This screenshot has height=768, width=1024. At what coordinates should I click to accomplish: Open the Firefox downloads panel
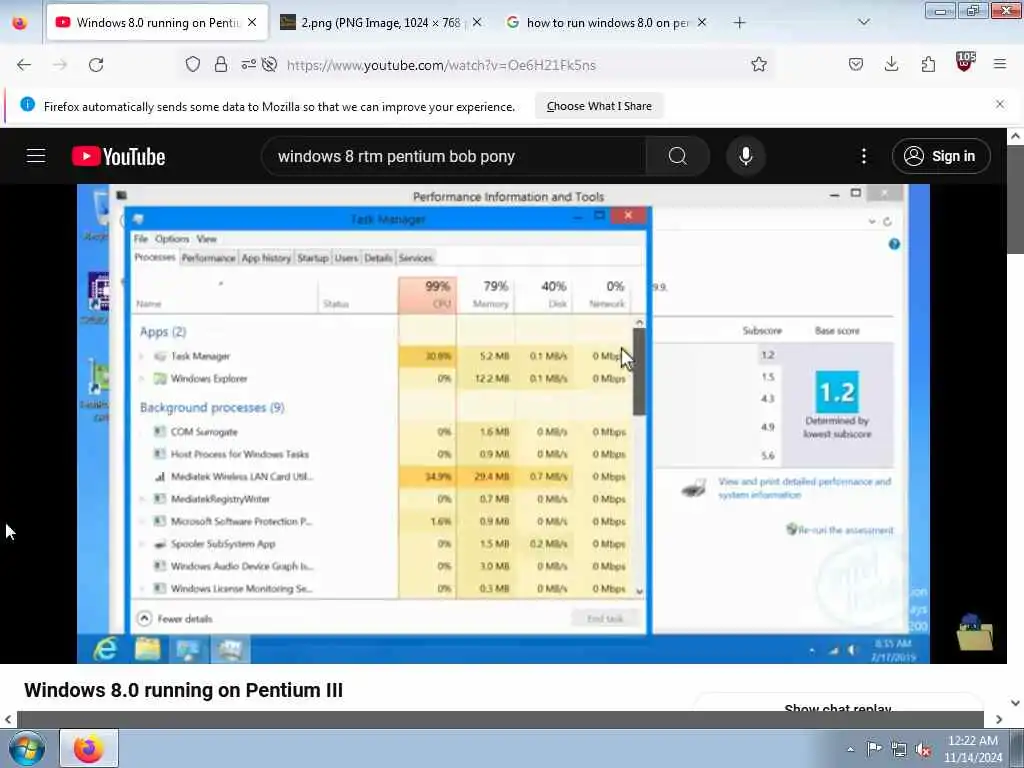pos(891,65)
